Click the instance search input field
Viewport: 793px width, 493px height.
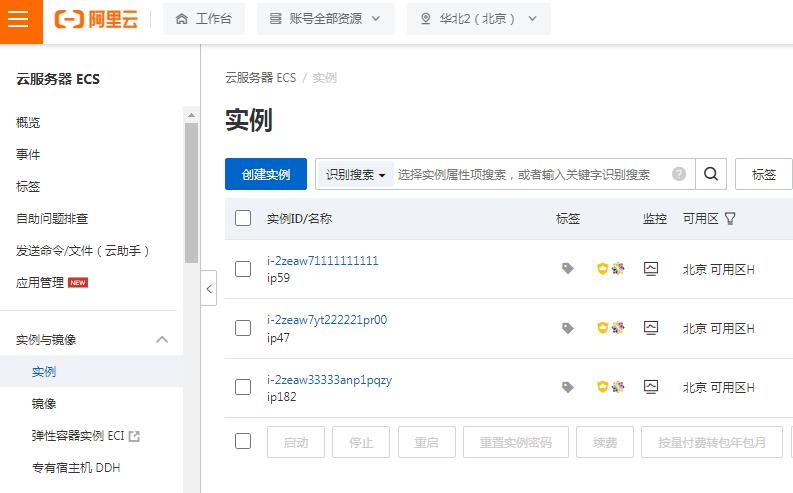(x=525, y=174)
